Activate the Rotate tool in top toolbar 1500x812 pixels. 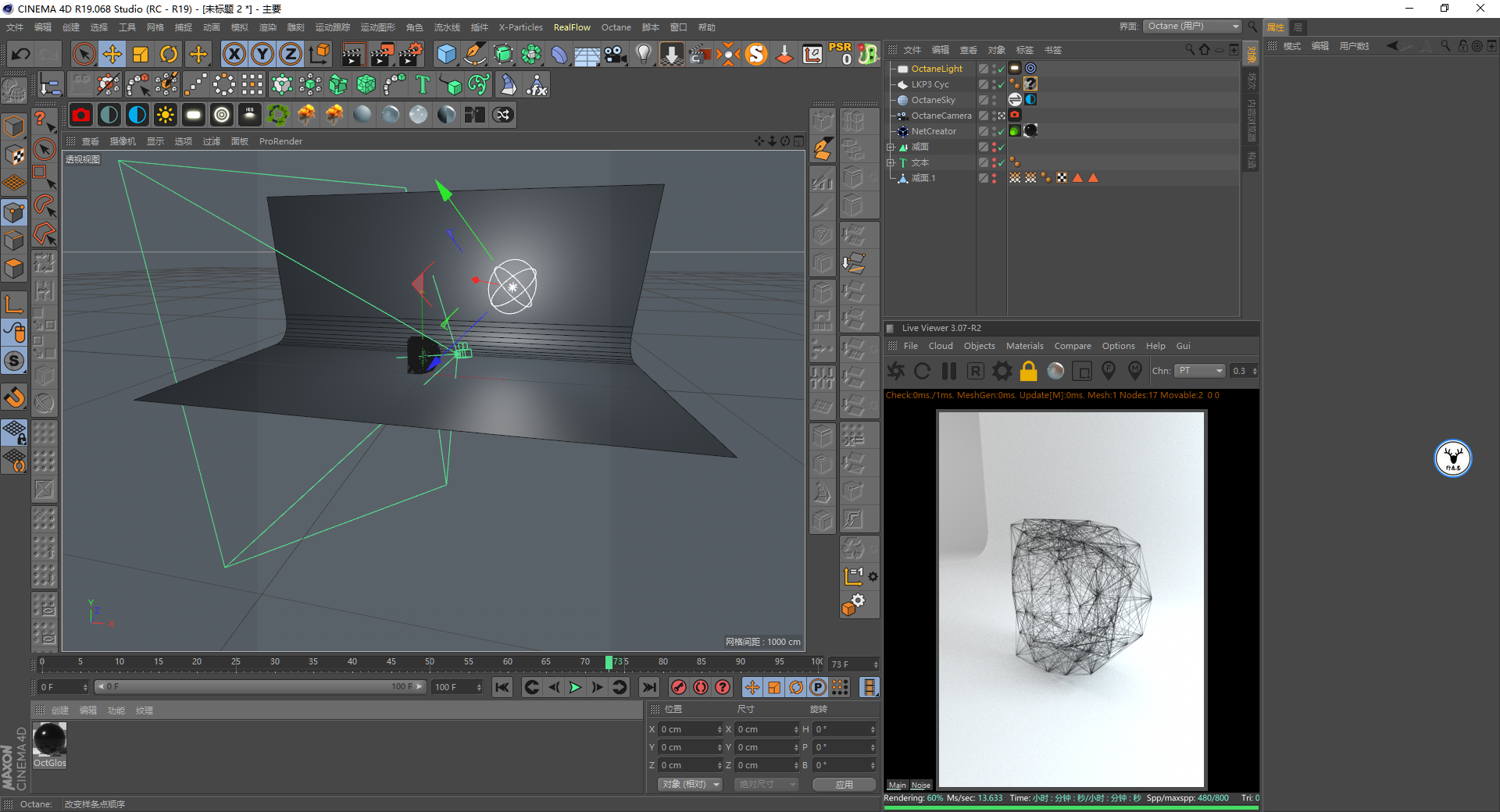click(169, 54)
